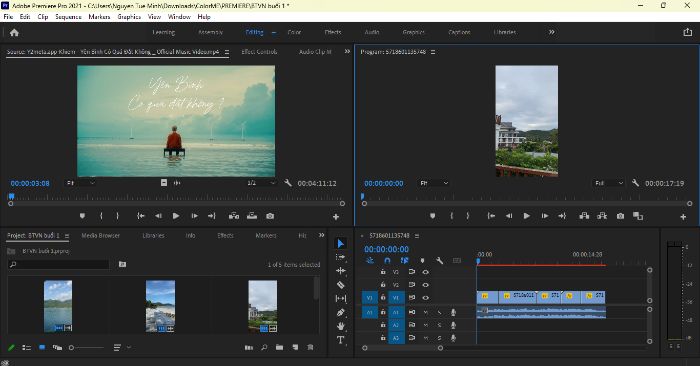Select the Hand tool
The image size is (700, 366).
(x=341, y=326)
